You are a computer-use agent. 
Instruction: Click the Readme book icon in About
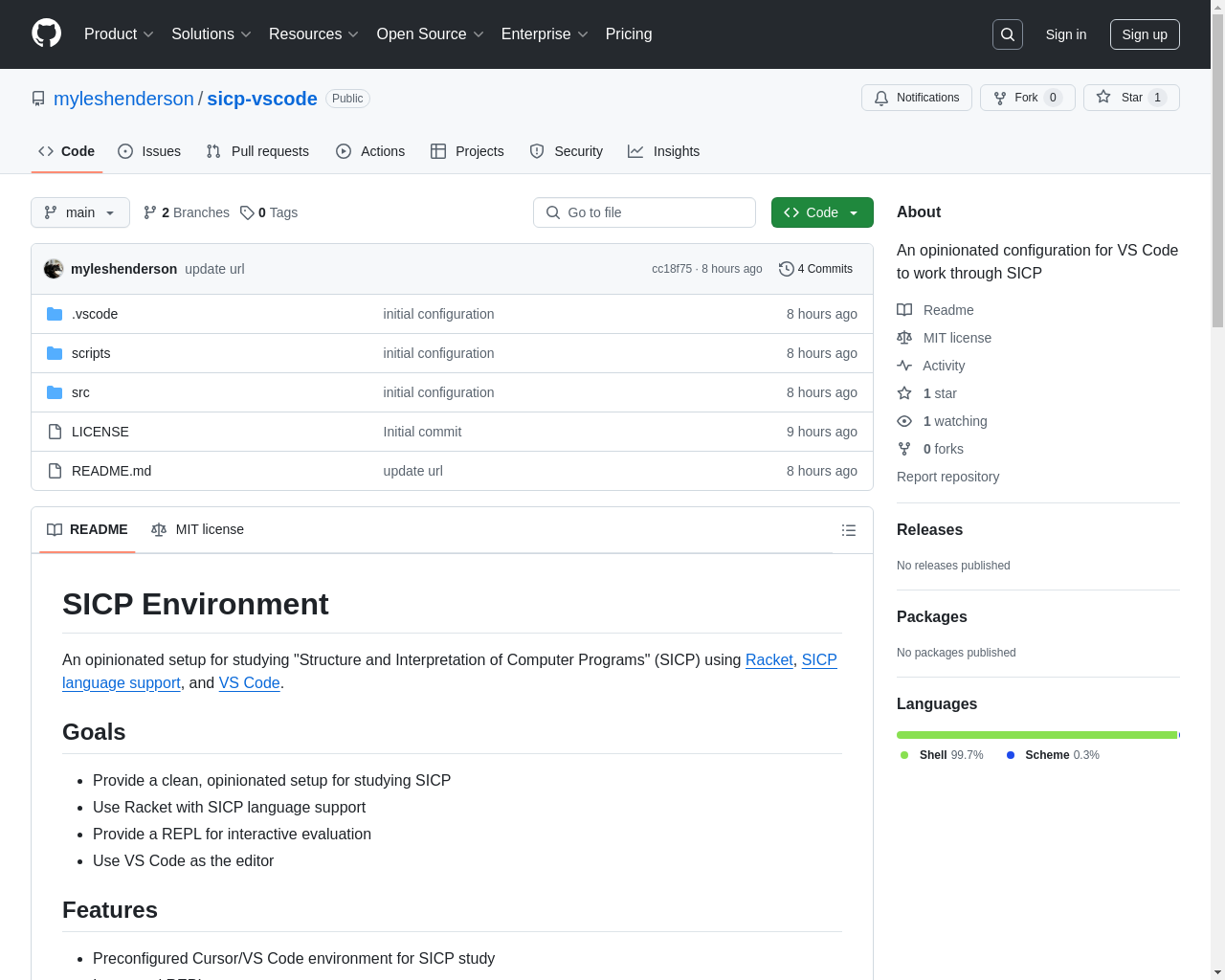tap(904, 310)
